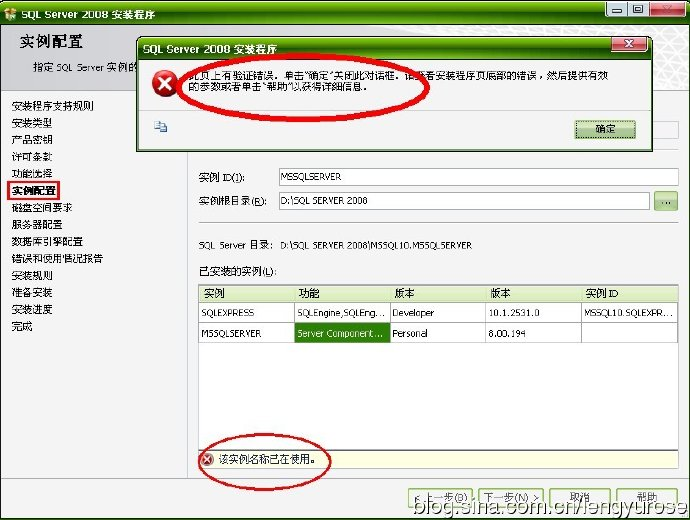Click the error icon beside 该实例名称已在使用
The width and height of the screenshot is (690, 520).
coord(207,460)
